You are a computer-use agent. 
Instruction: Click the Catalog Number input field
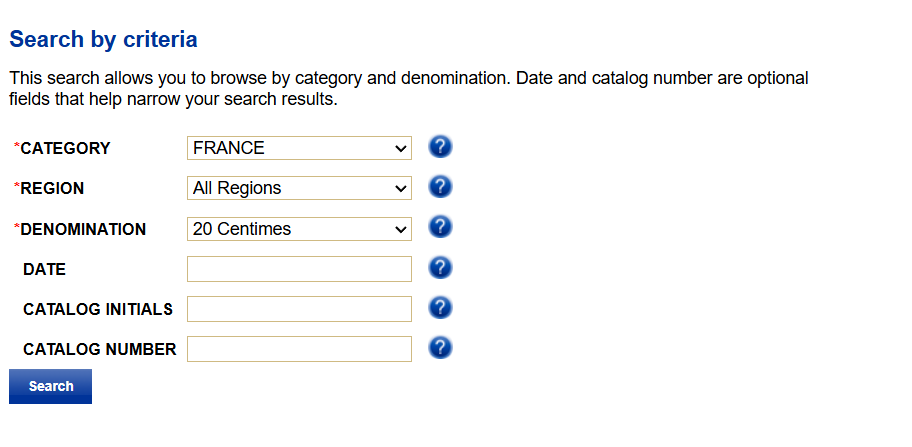(299, 349)
